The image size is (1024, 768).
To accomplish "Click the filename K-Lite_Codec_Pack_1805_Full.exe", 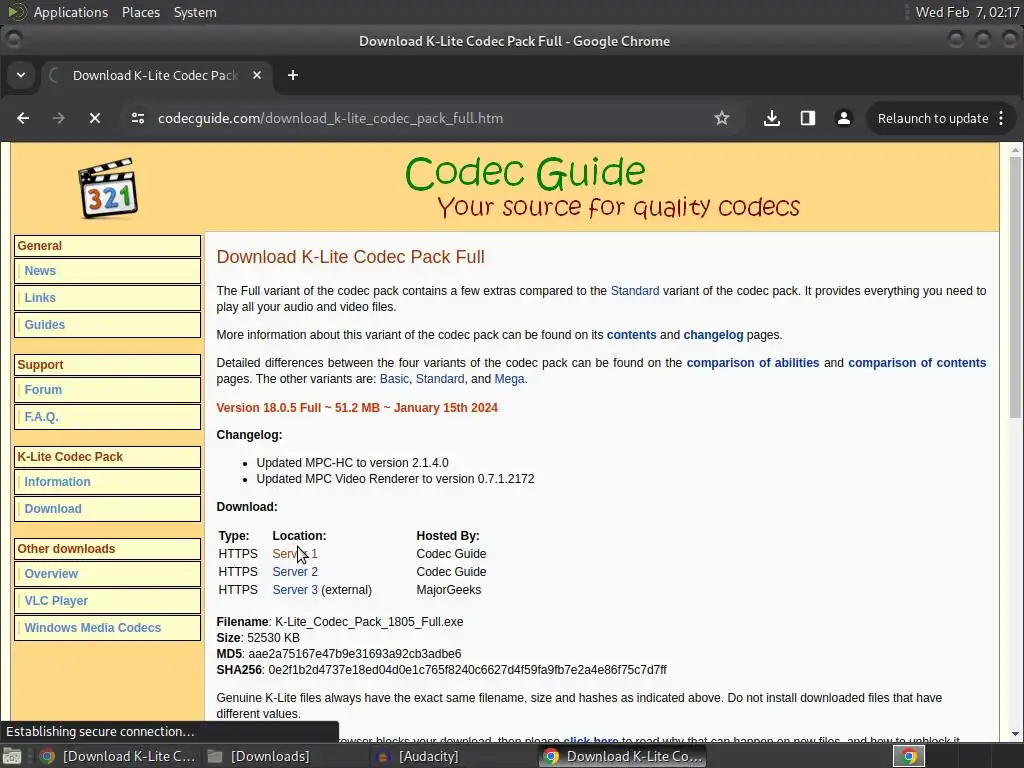I will [369, 622].
